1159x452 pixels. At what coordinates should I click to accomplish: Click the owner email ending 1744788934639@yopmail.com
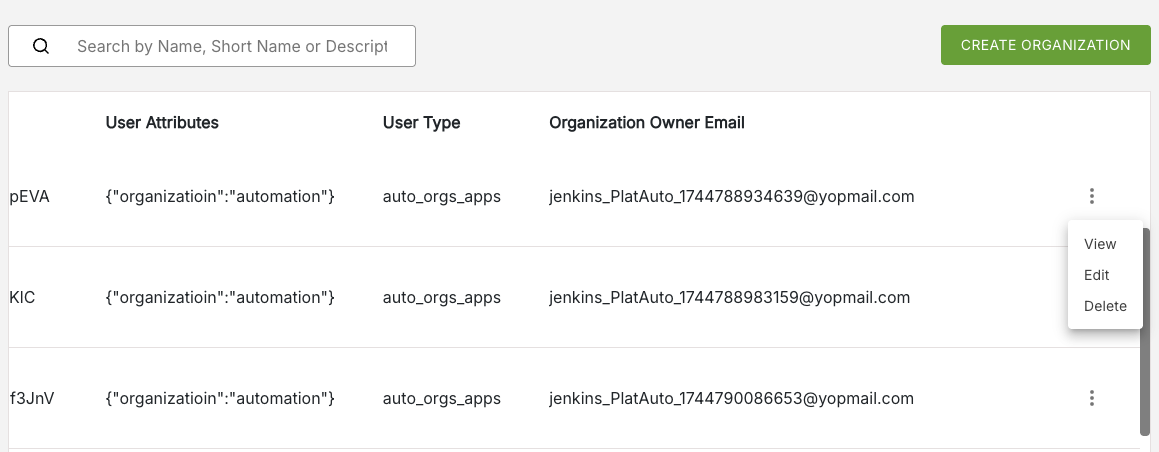coord(731,197)
